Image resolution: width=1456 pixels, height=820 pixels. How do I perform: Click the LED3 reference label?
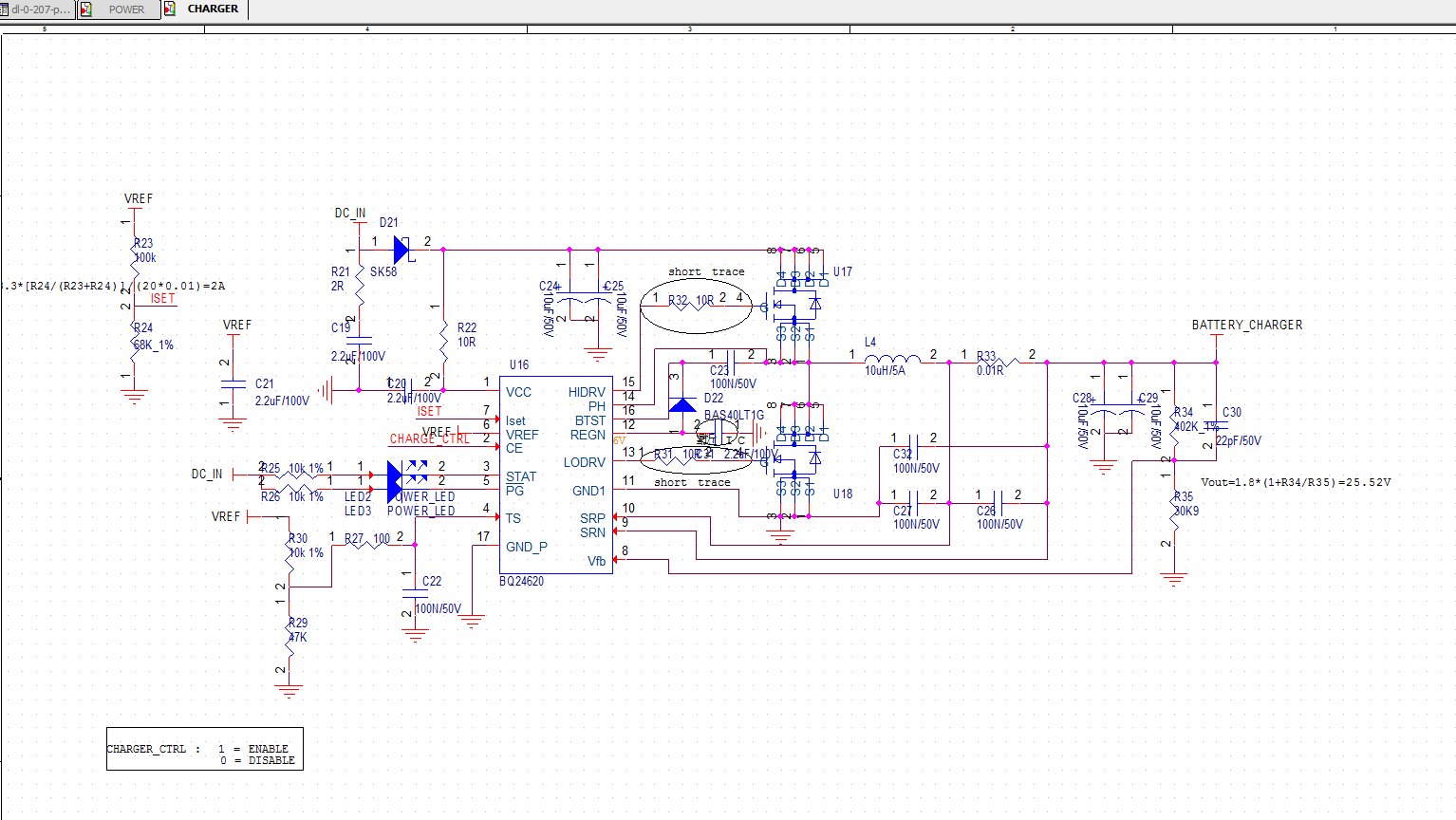(x=358, y=511)
